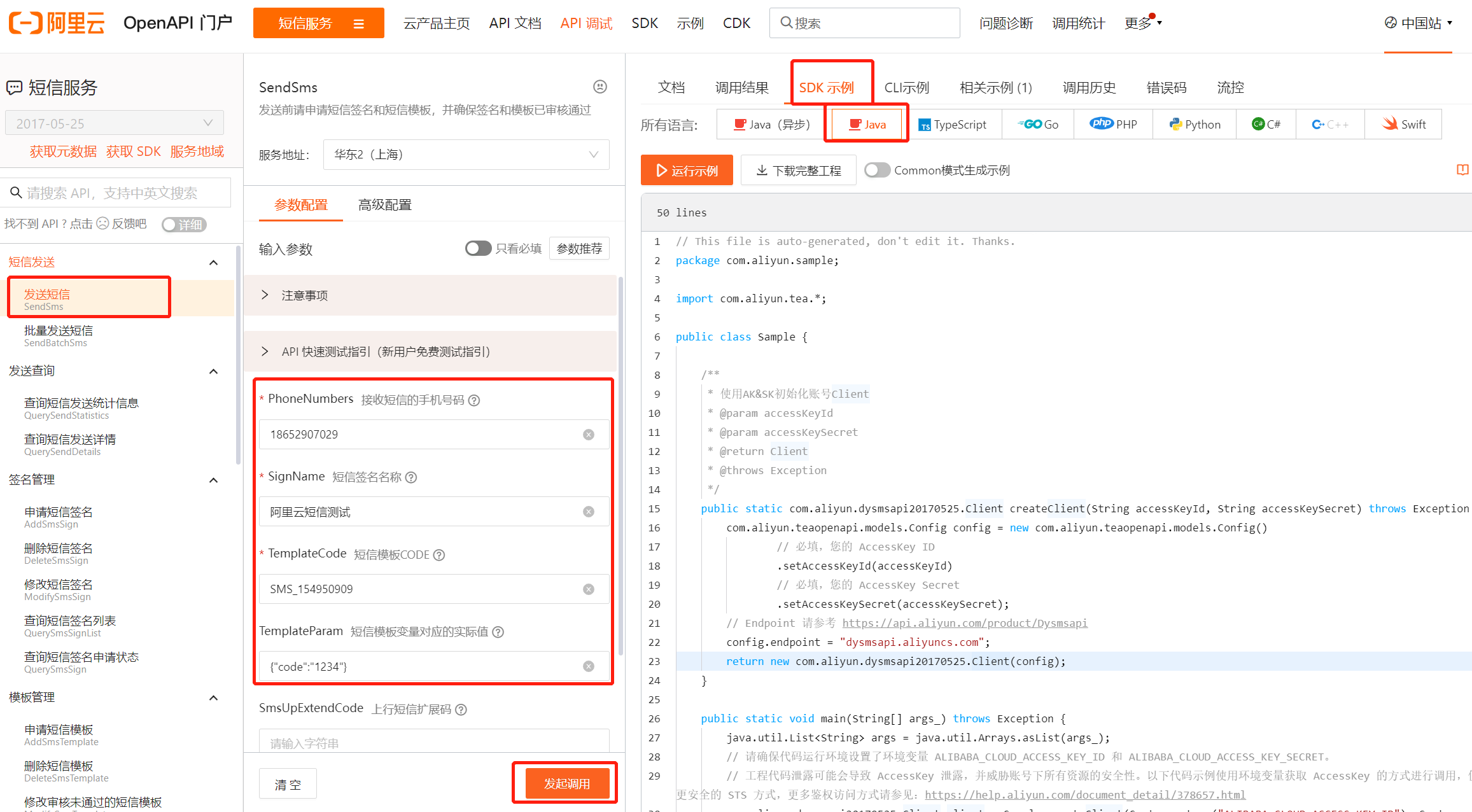Click the sad-face feedback icon beside SendSms

tap(599, 87)
